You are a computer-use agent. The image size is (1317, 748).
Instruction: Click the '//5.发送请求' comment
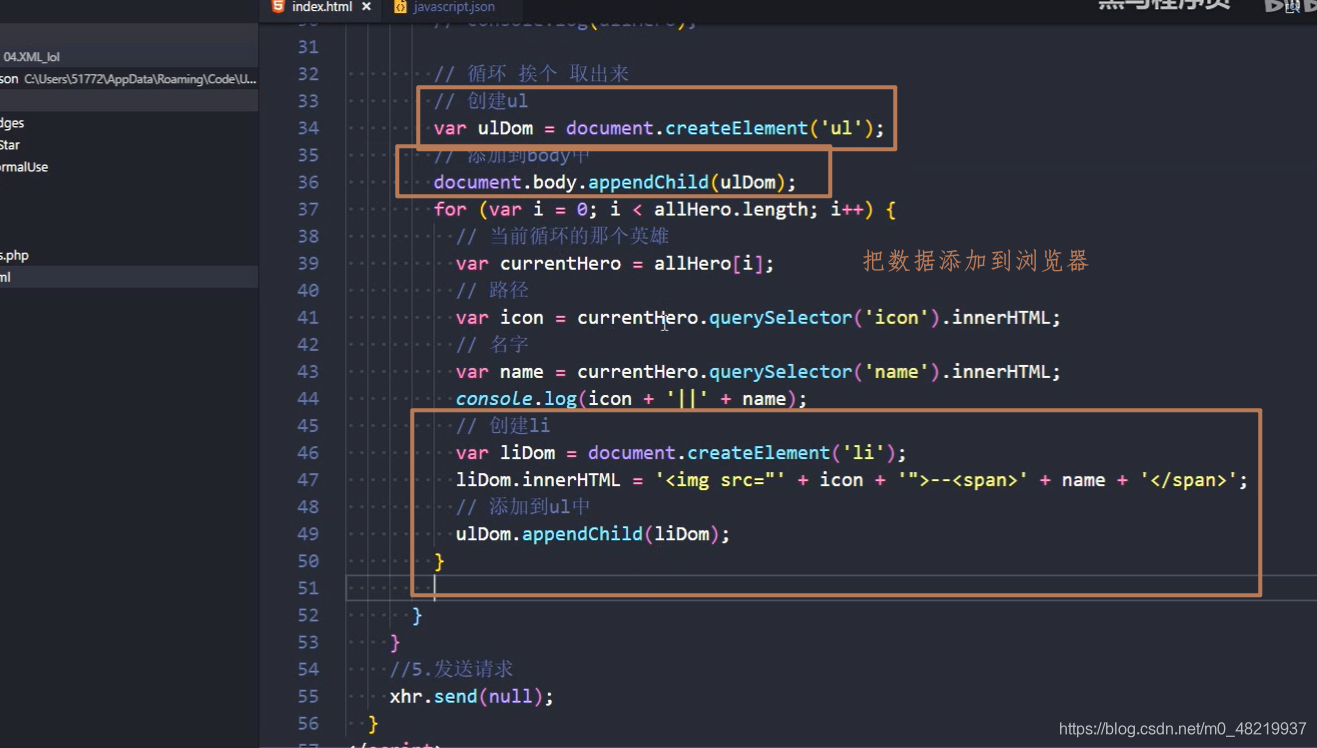point(451,668)
